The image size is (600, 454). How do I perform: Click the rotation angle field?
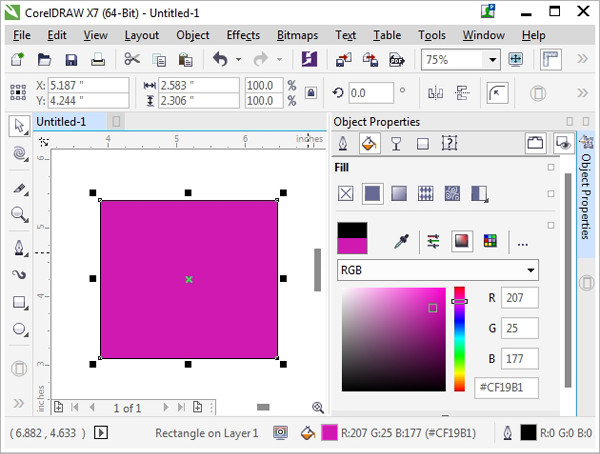[371, 93]
